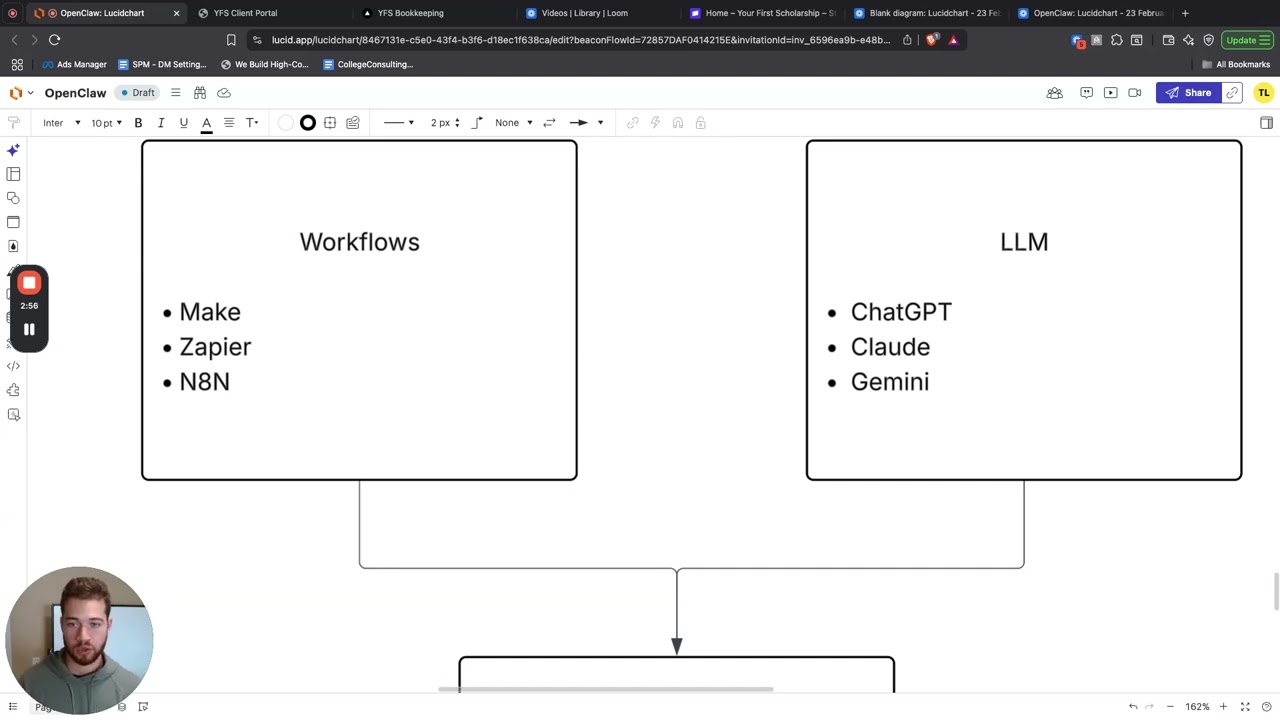Click the Share button
The image size is (1280, 720).
[1188, 93]
